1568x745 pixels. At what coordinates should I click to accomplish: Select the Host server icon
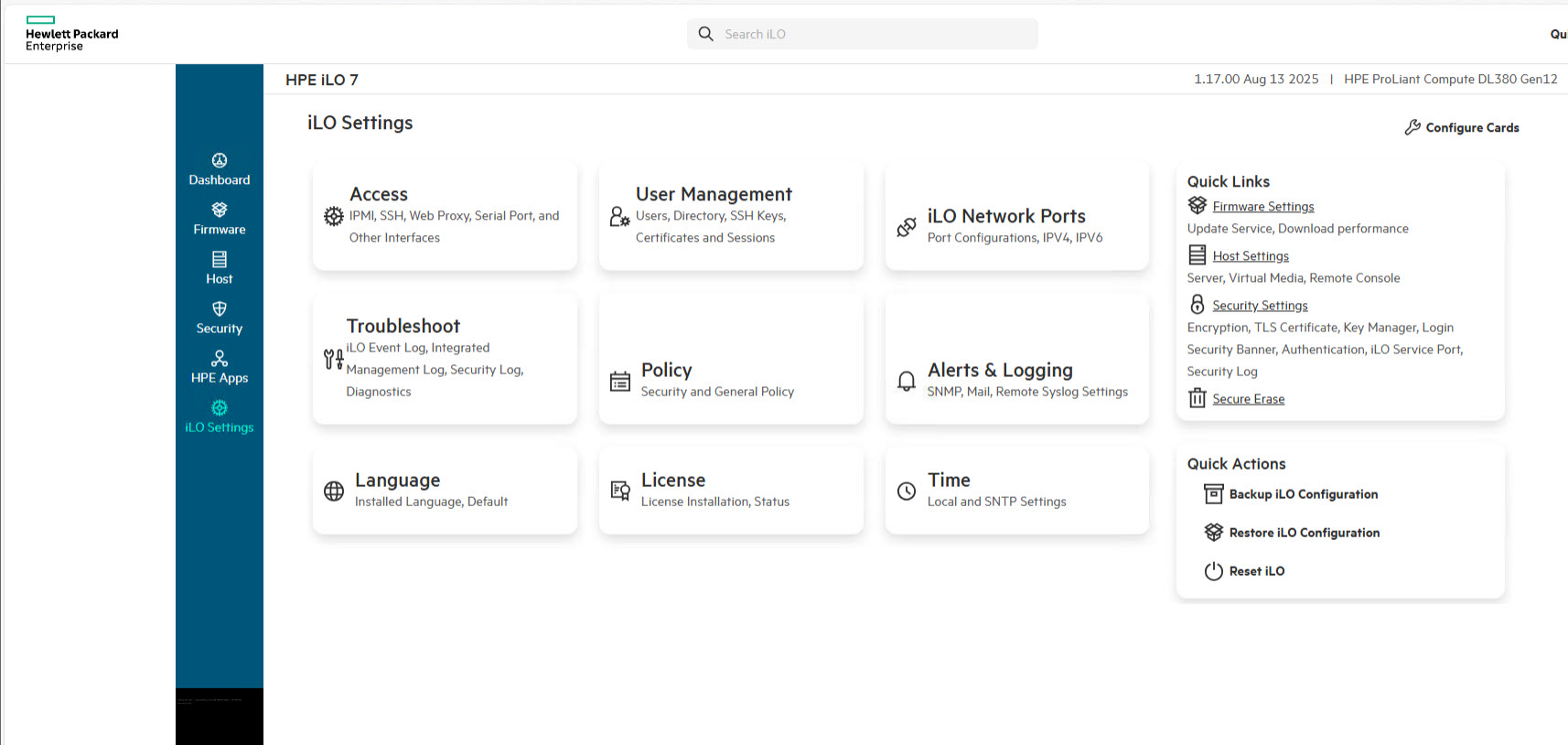coord(220,260)
